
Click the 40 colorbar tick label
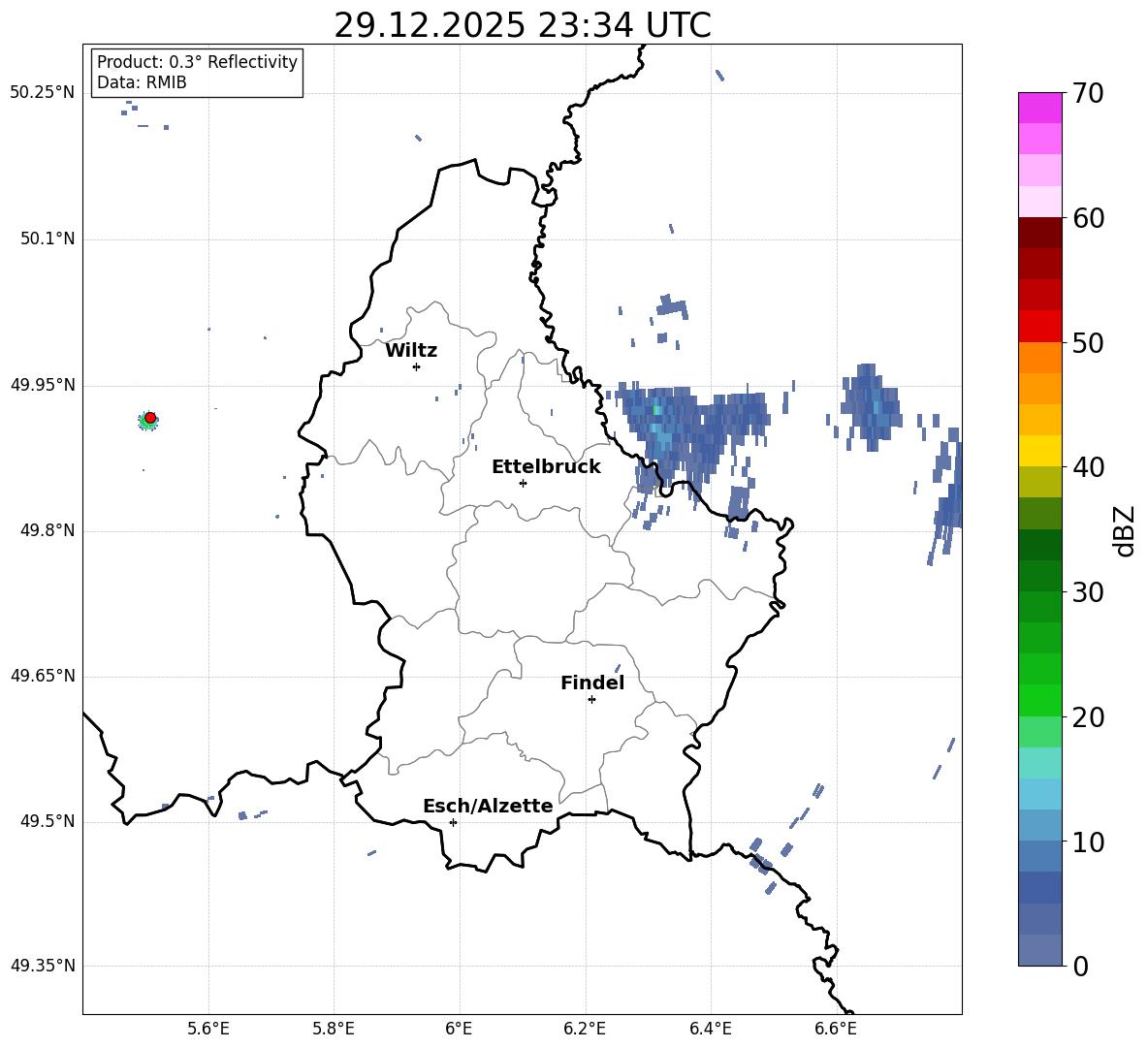tap(1088, 467)
